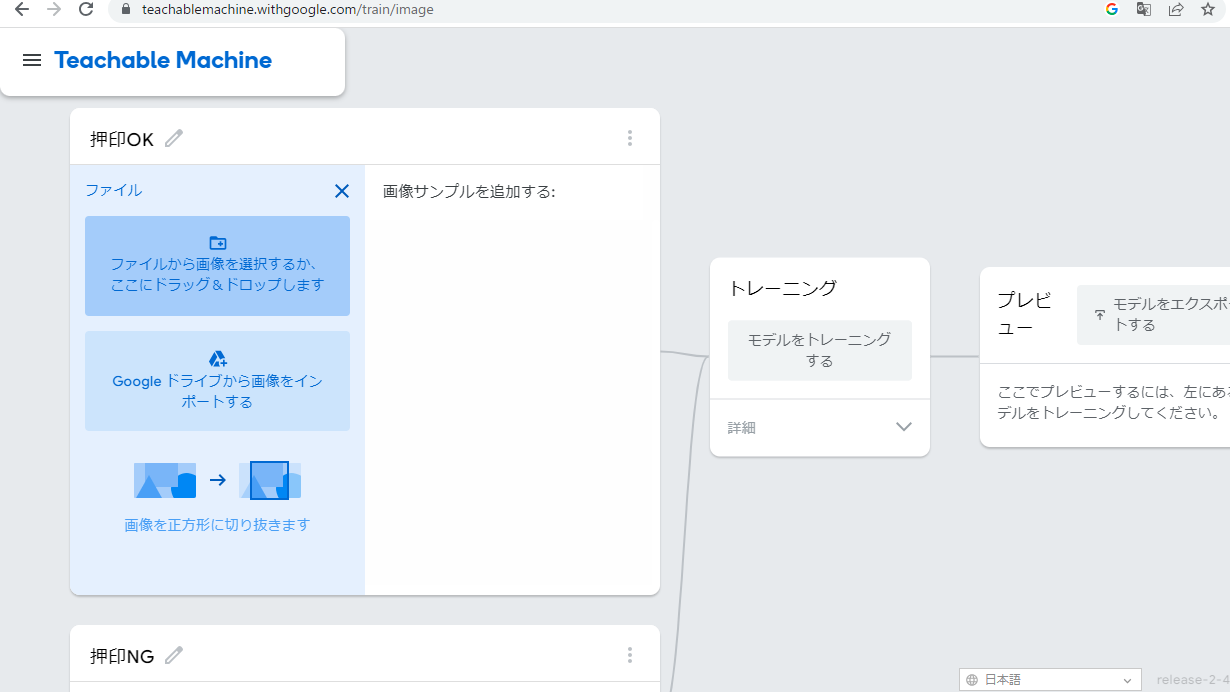Expand the 詳細 section in the Training card

(x=903, y=427)
